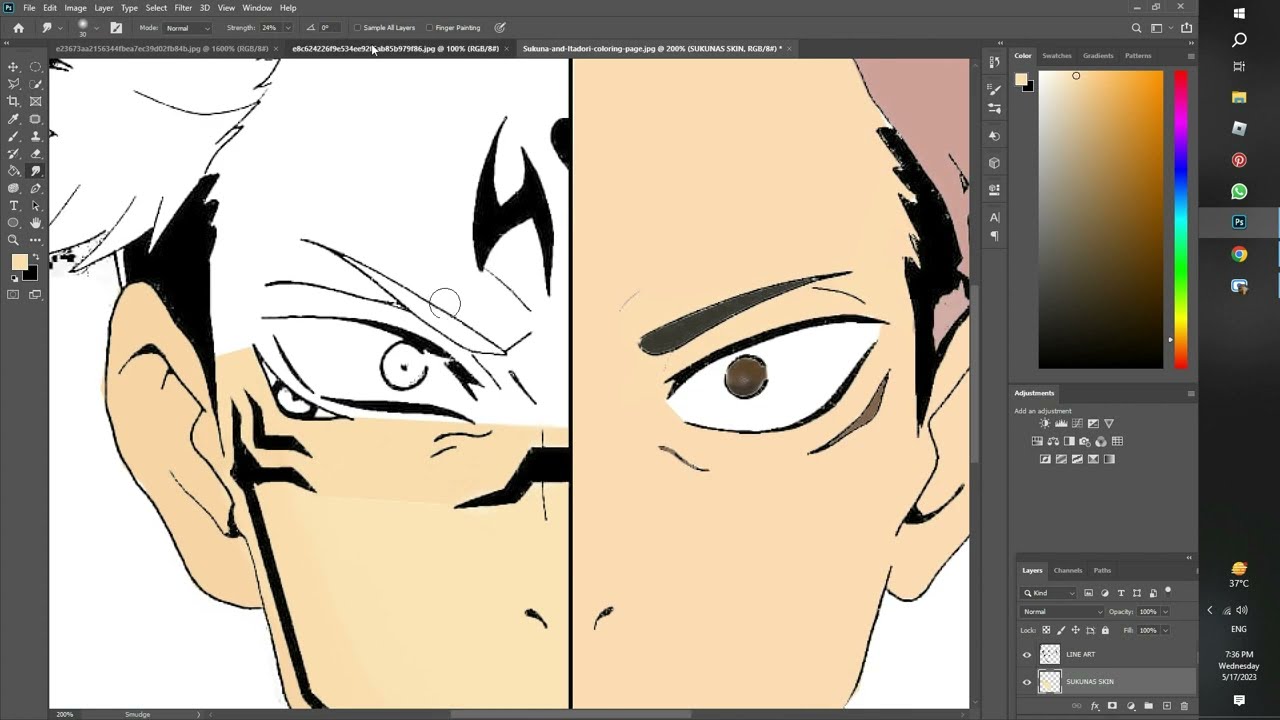Hide the SUKUNAS SKIN layer

coord(1027,682)
